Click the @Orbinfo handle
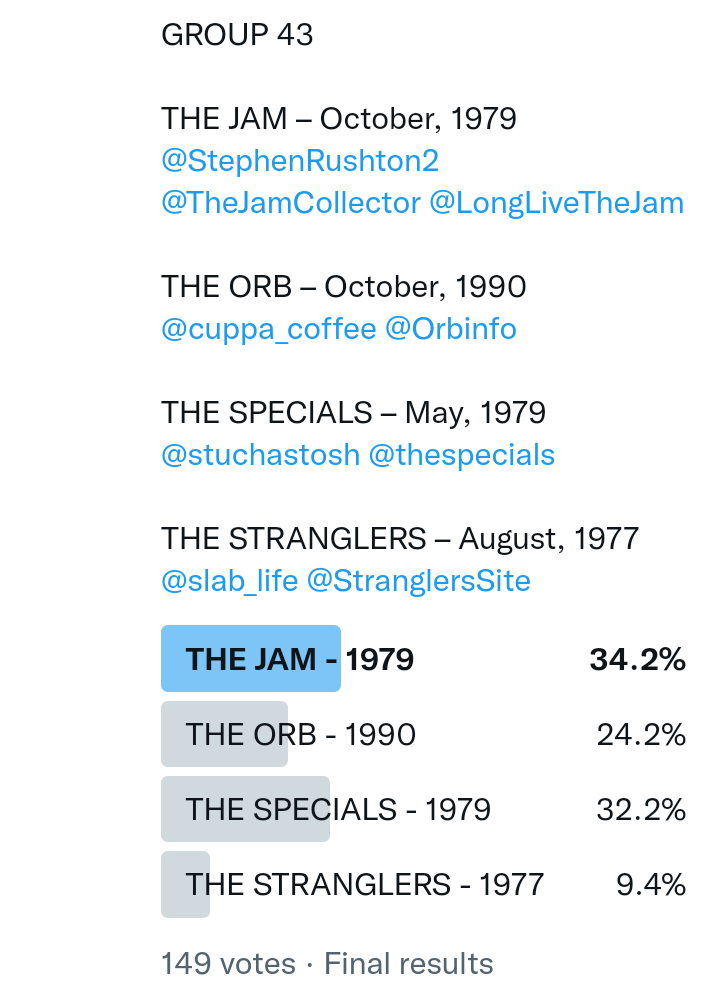The image size is (720, 997). pos(451,329)
